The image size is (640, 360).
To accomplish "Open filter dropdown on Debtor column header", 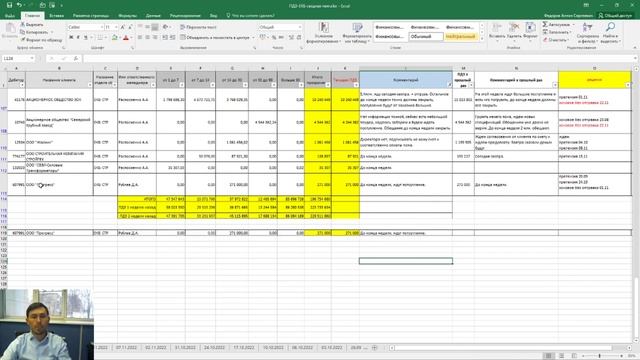I will coord(22,85).
